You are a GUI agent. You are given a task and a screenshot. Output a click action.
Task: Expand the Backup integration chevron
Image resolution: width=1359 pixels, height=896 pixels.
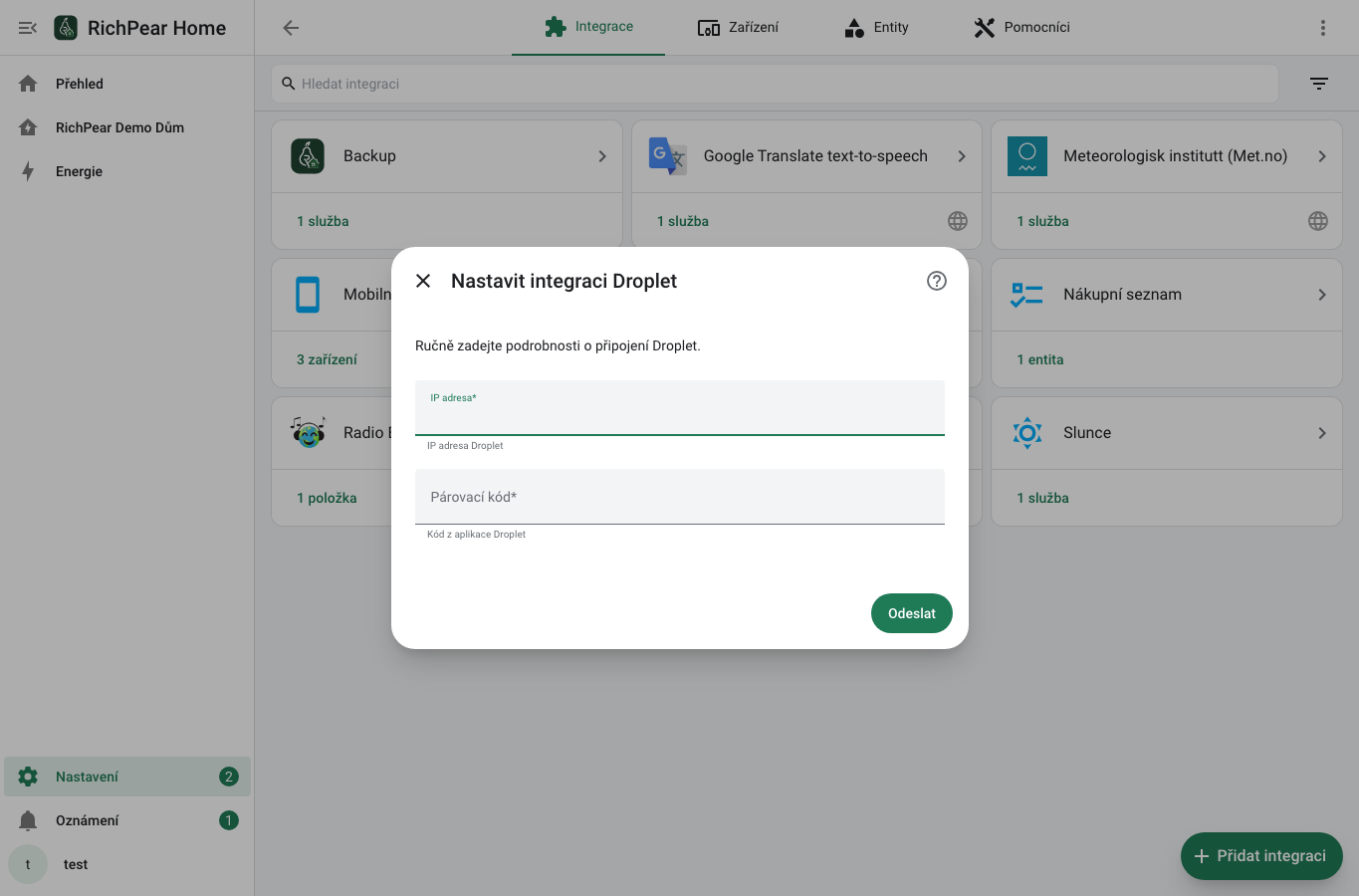[x=602, y=156]
